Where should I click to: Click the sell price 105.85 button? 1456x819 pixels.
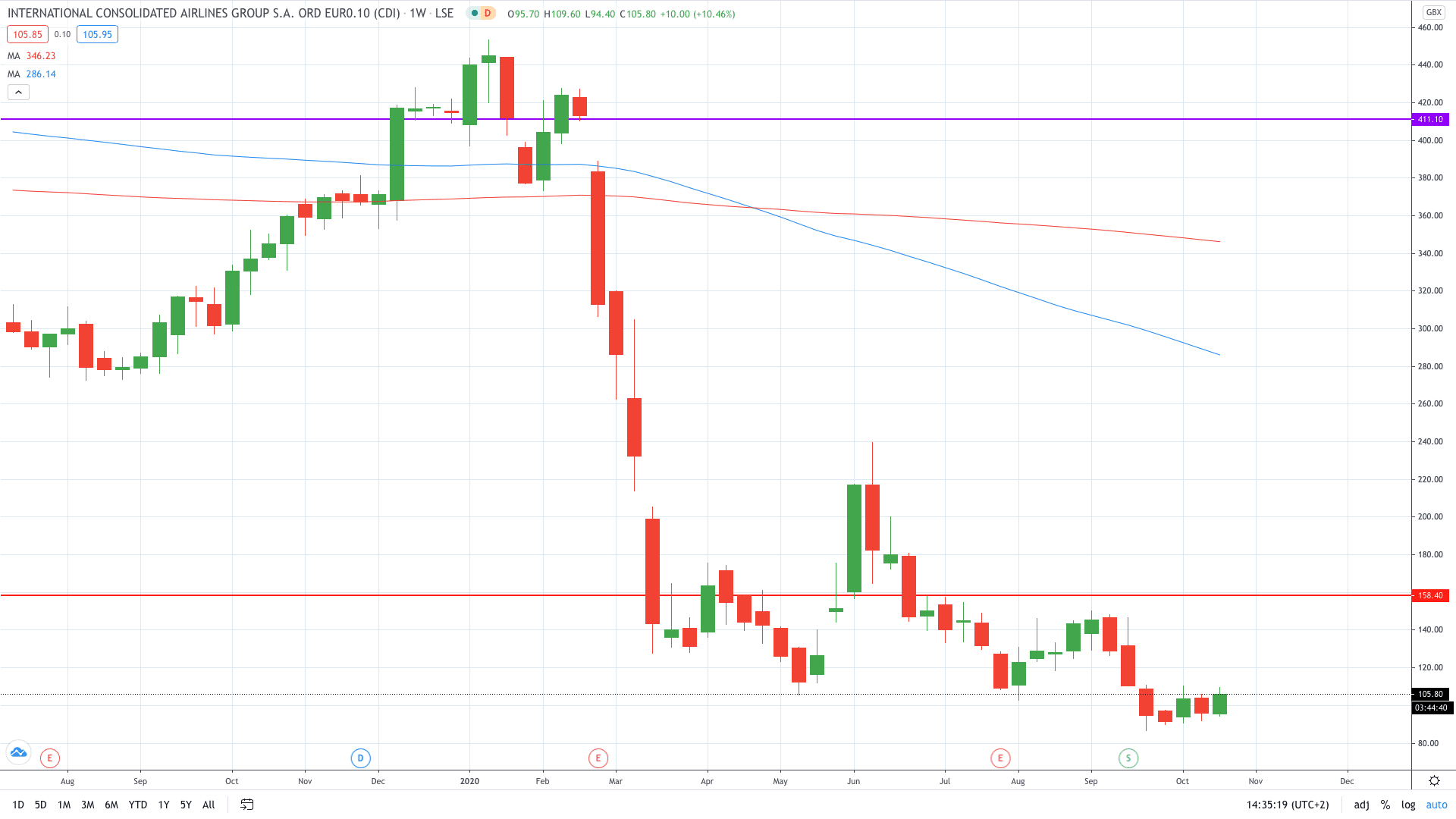tap(28, 34)
